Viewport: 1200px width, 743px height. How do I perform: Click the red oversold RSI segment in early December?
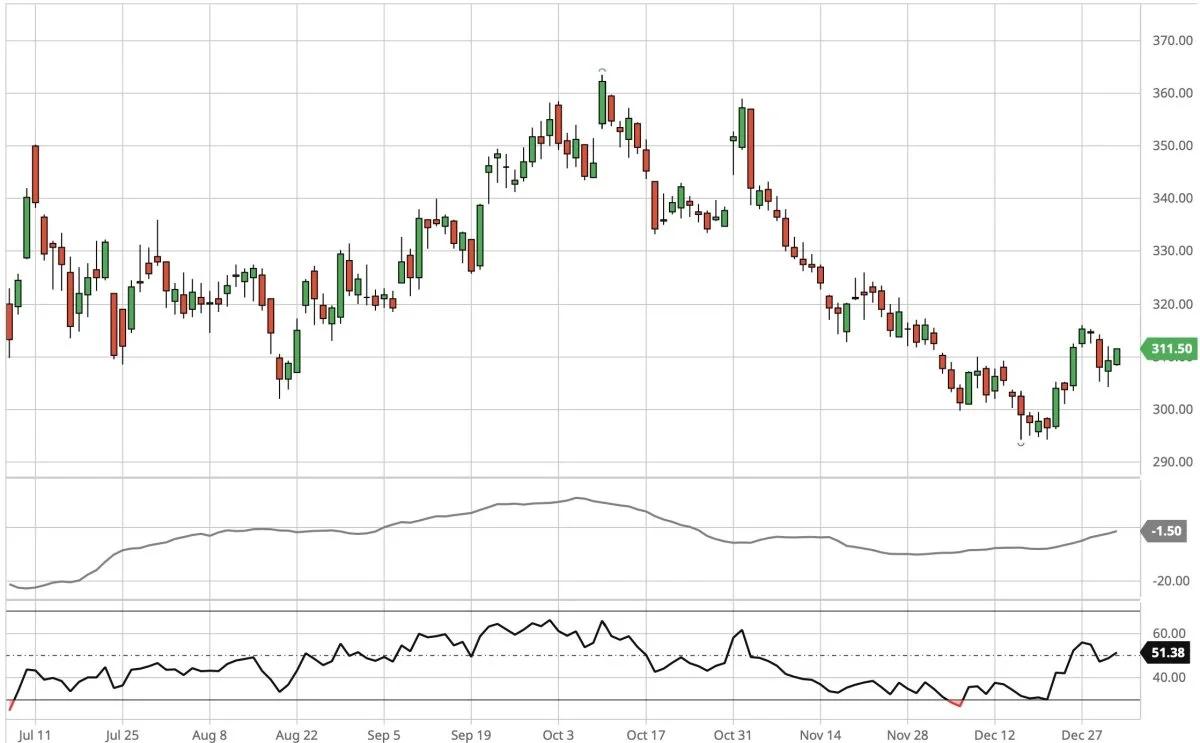click(x=955, y=703)
